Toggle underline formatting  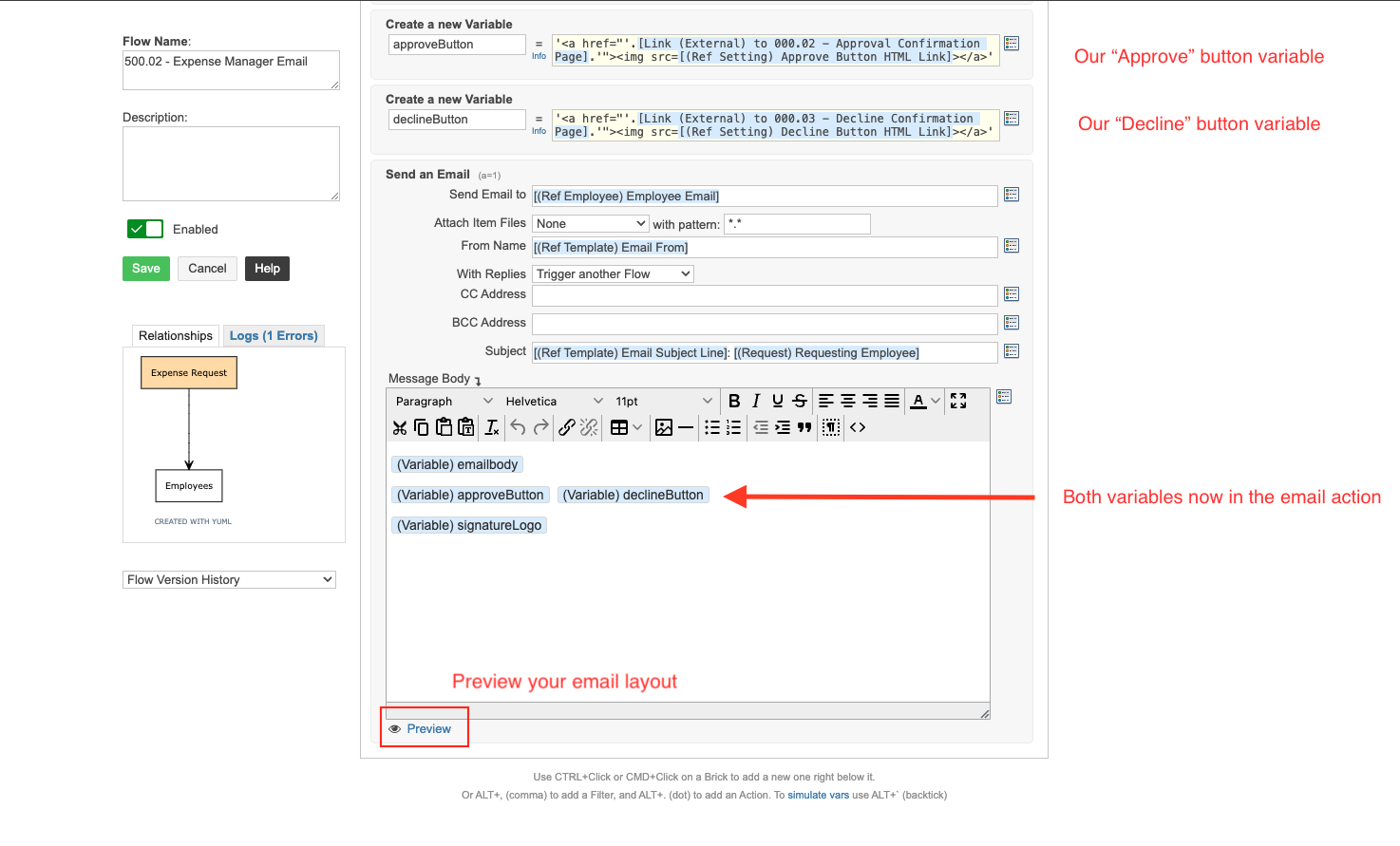tap(777, 401)
